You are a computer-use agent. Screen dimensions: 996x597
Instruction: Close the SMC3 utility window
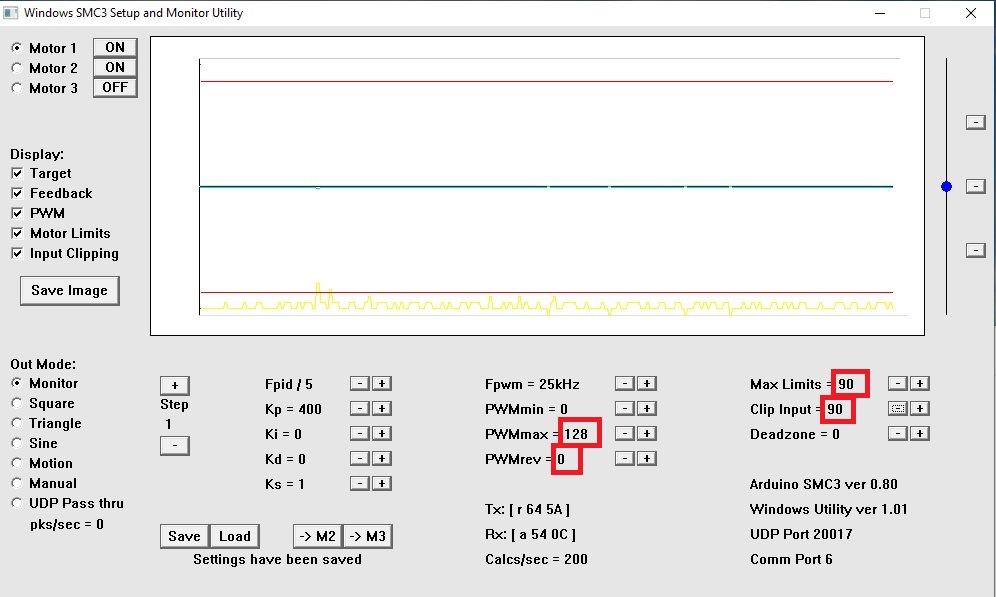[971, 13]
